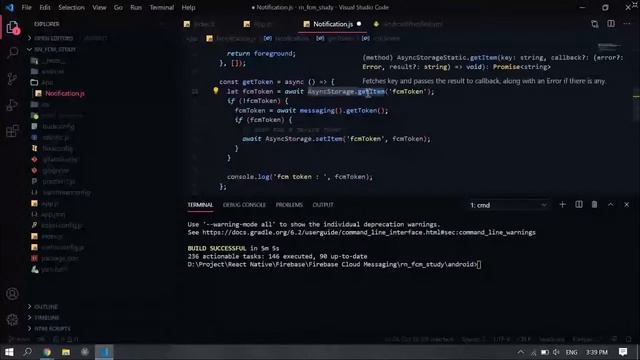Select Notification.js in the Explorer tree

point(65,93)
